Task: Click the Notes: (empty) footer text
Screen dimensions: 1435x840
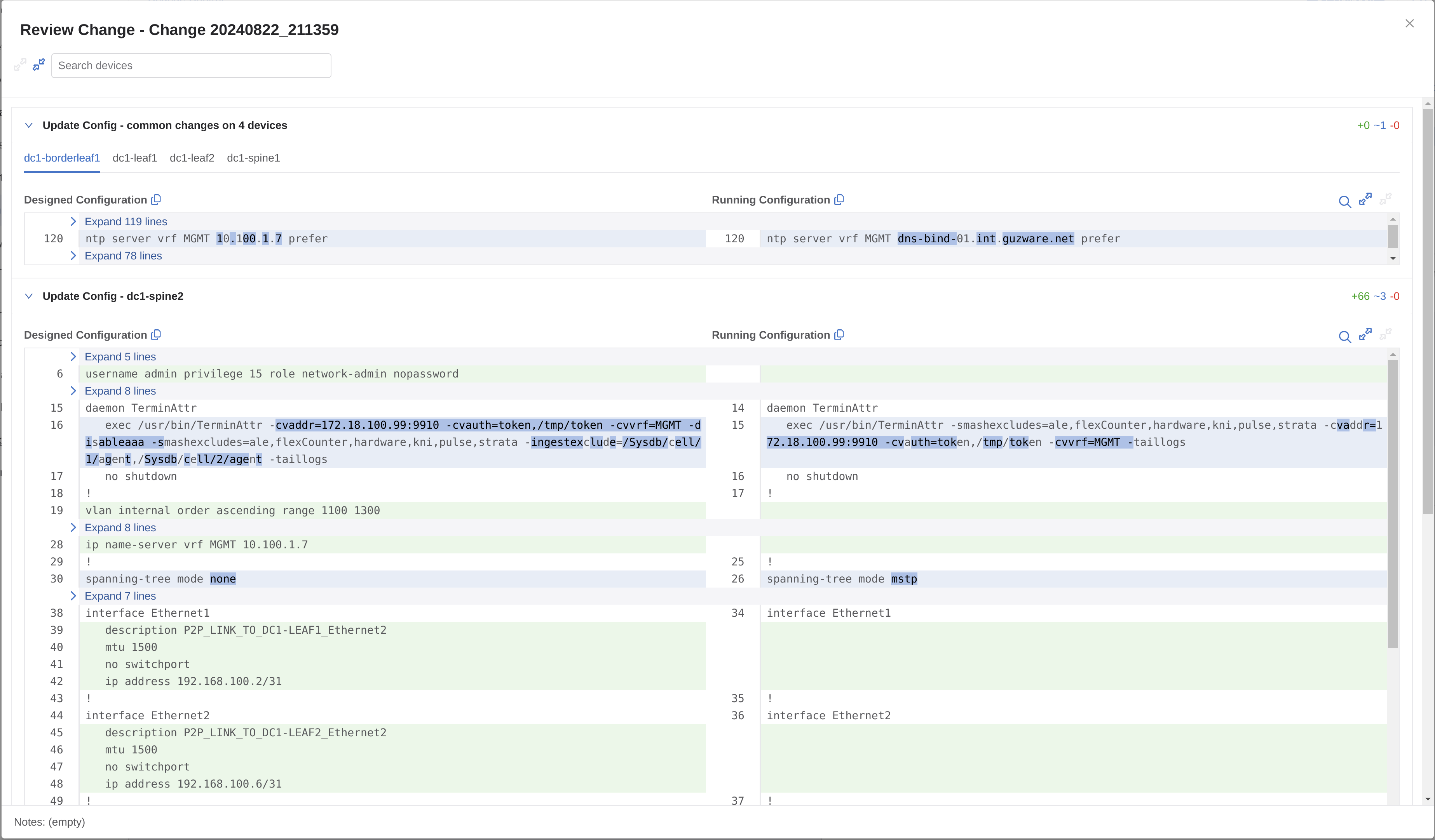Action: (49, 822)
